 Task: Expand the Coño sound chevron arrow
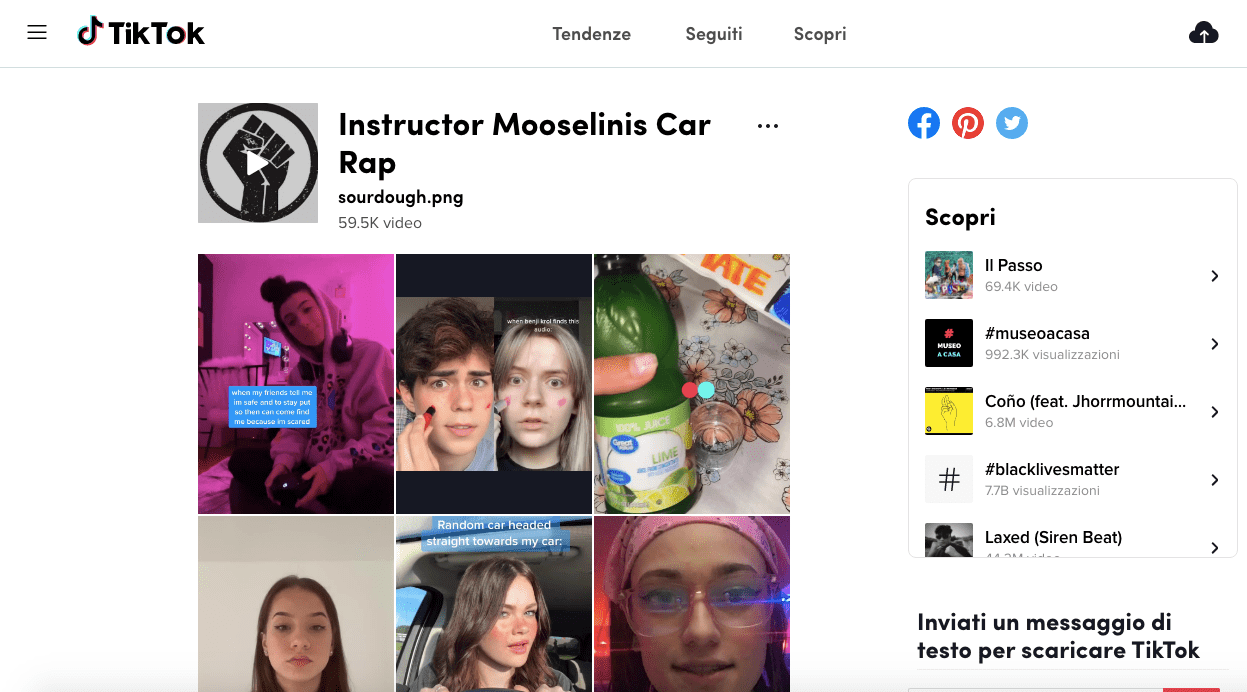pyautogui.click(x=1214, y=412)
